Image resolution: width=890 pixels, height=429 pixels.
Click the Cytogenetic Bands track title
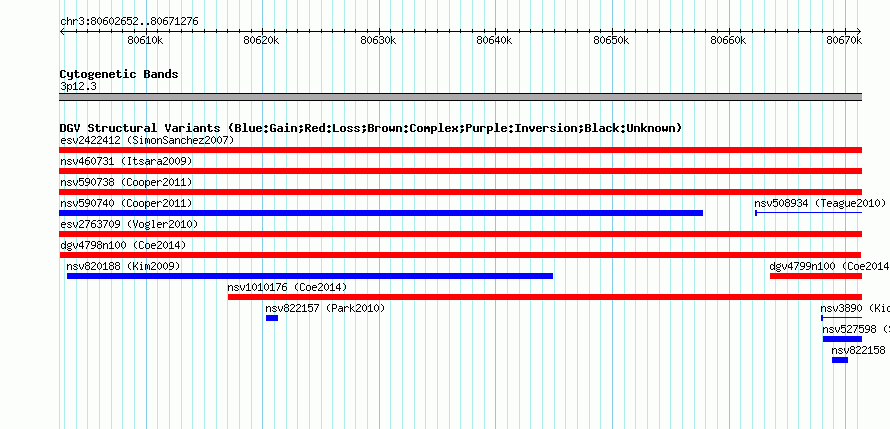[x=119, y=74]
